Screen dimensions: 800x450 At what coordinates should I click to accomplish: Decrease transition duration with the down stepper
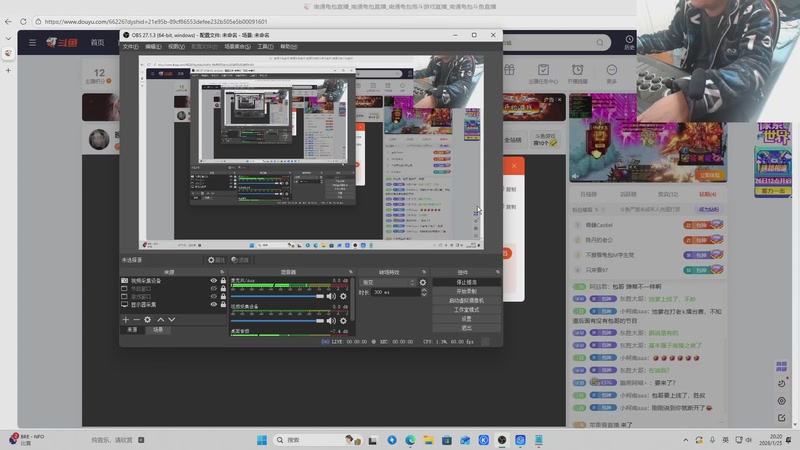[424, 294]
